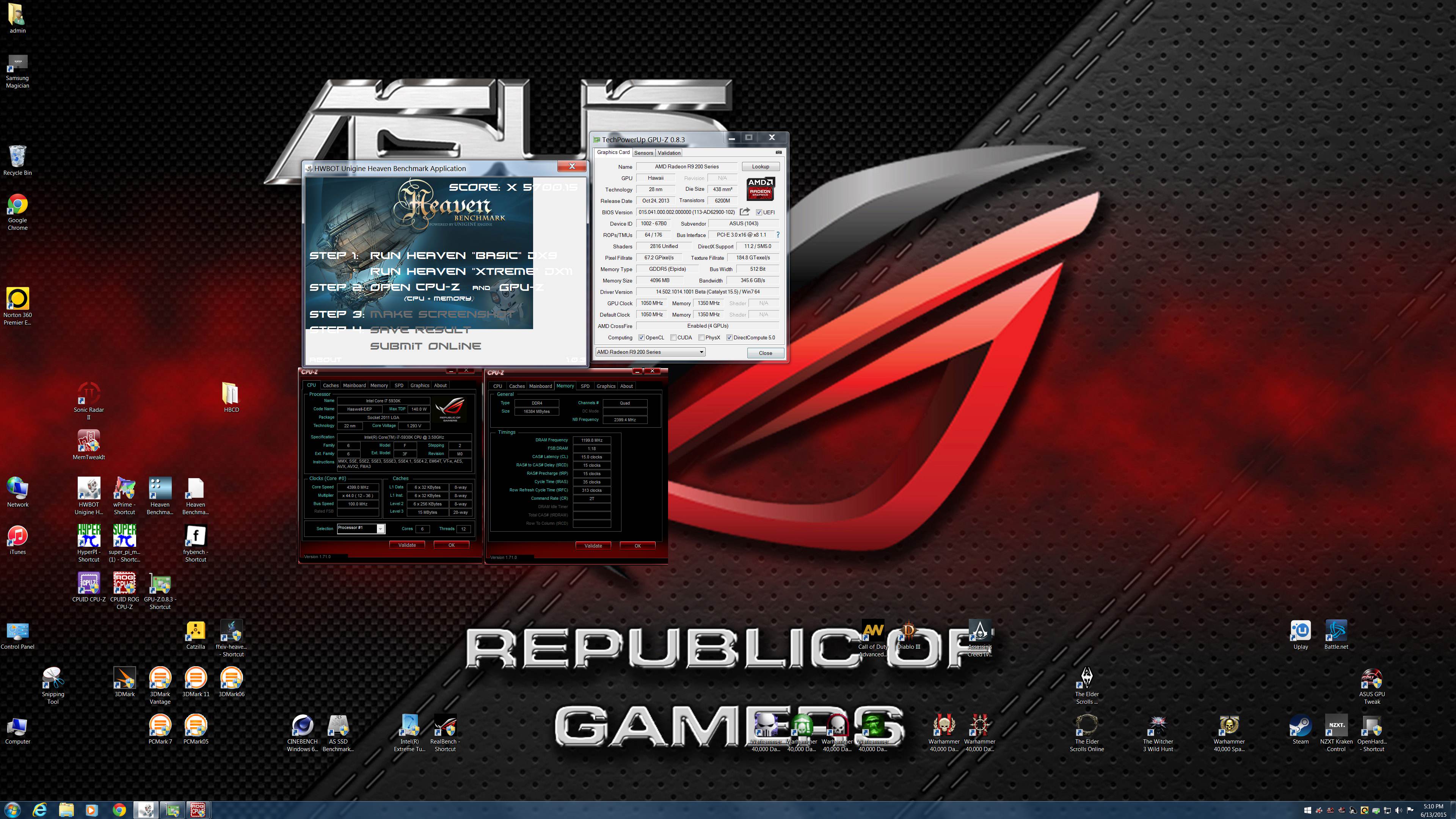Image resolution: width=1456 pixels, height=819 pixels.
Task: Open RealBench shortcut icon
Action: (x=445, y=733)
